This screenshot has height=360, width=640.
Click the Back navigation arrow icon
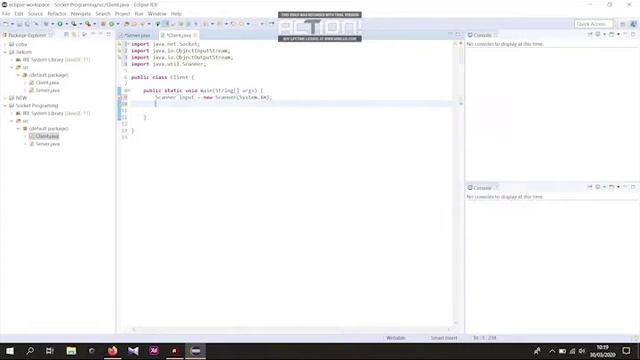click(242, 24)
